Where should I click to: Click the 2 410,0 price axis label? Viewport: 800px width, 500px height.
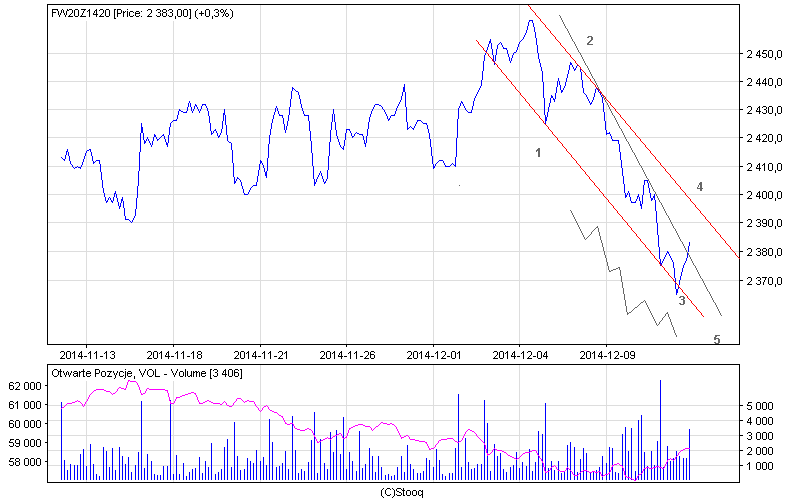[x=764, y=167]
